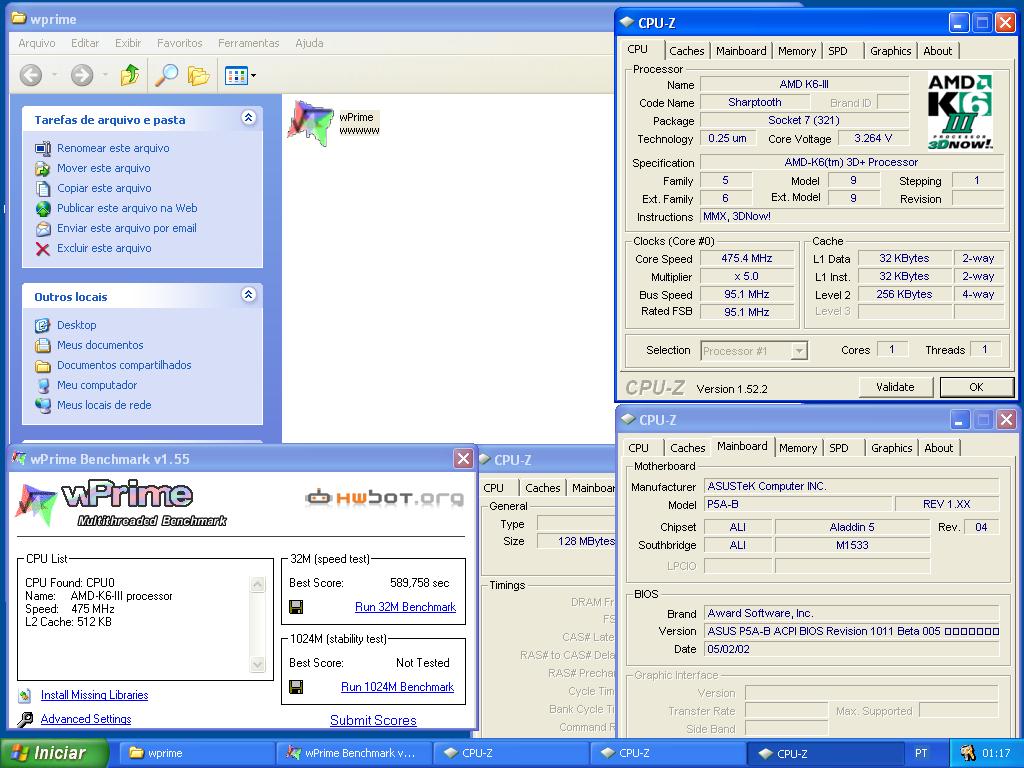Open the Install Missing Libraries link
The height and width of the screenshot is (768, 1024).
coord(95,696)
